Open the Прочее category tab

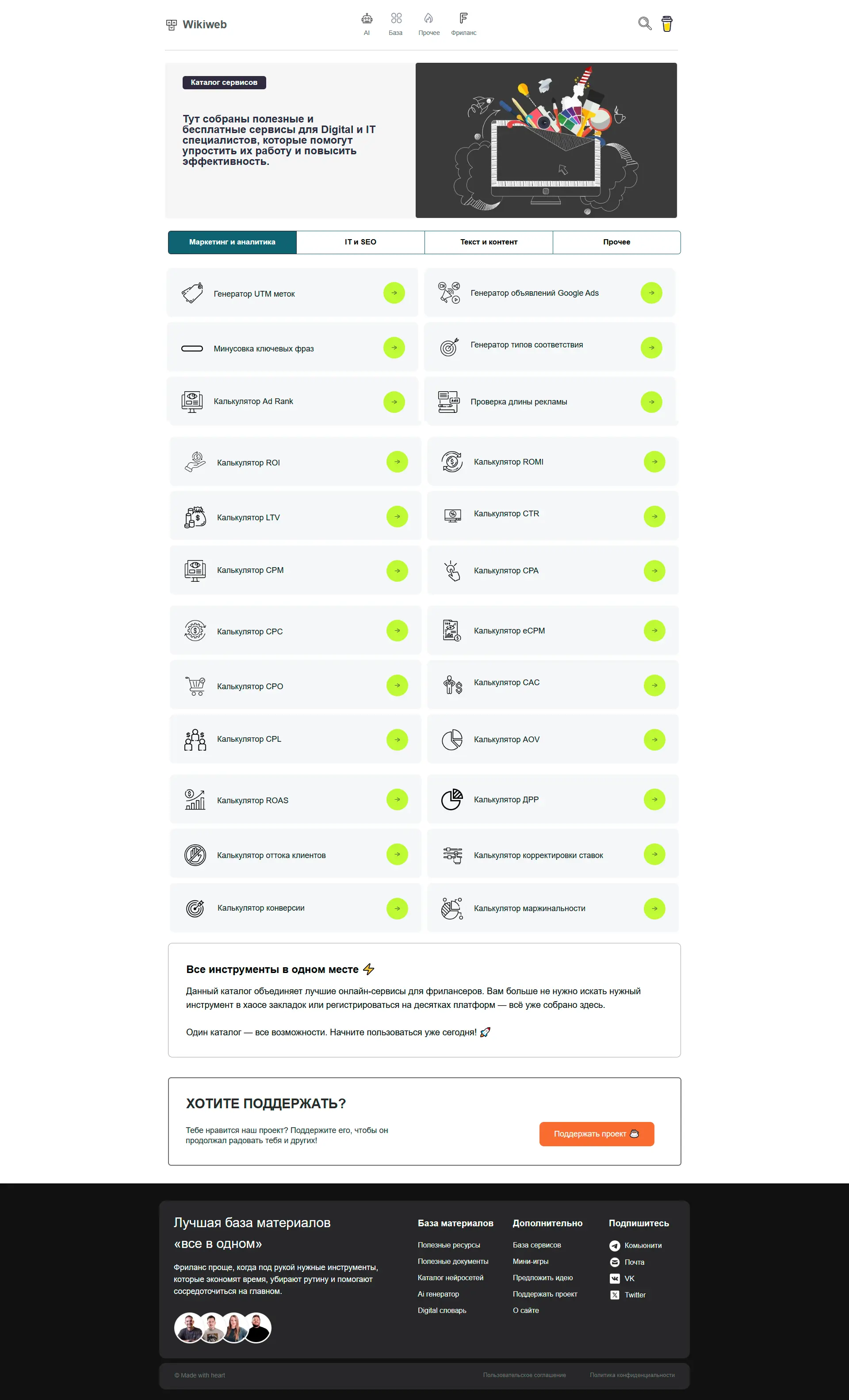click(616, 242)
